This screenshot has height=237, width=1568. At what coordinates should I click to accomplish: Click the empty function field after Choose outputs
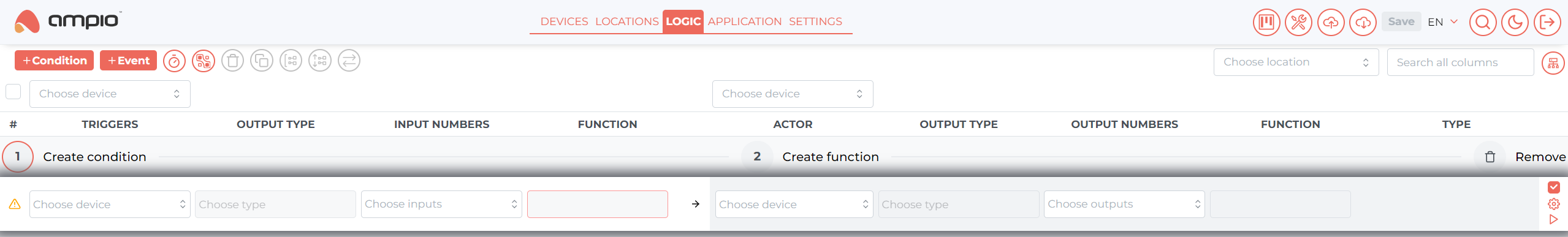1280,204
